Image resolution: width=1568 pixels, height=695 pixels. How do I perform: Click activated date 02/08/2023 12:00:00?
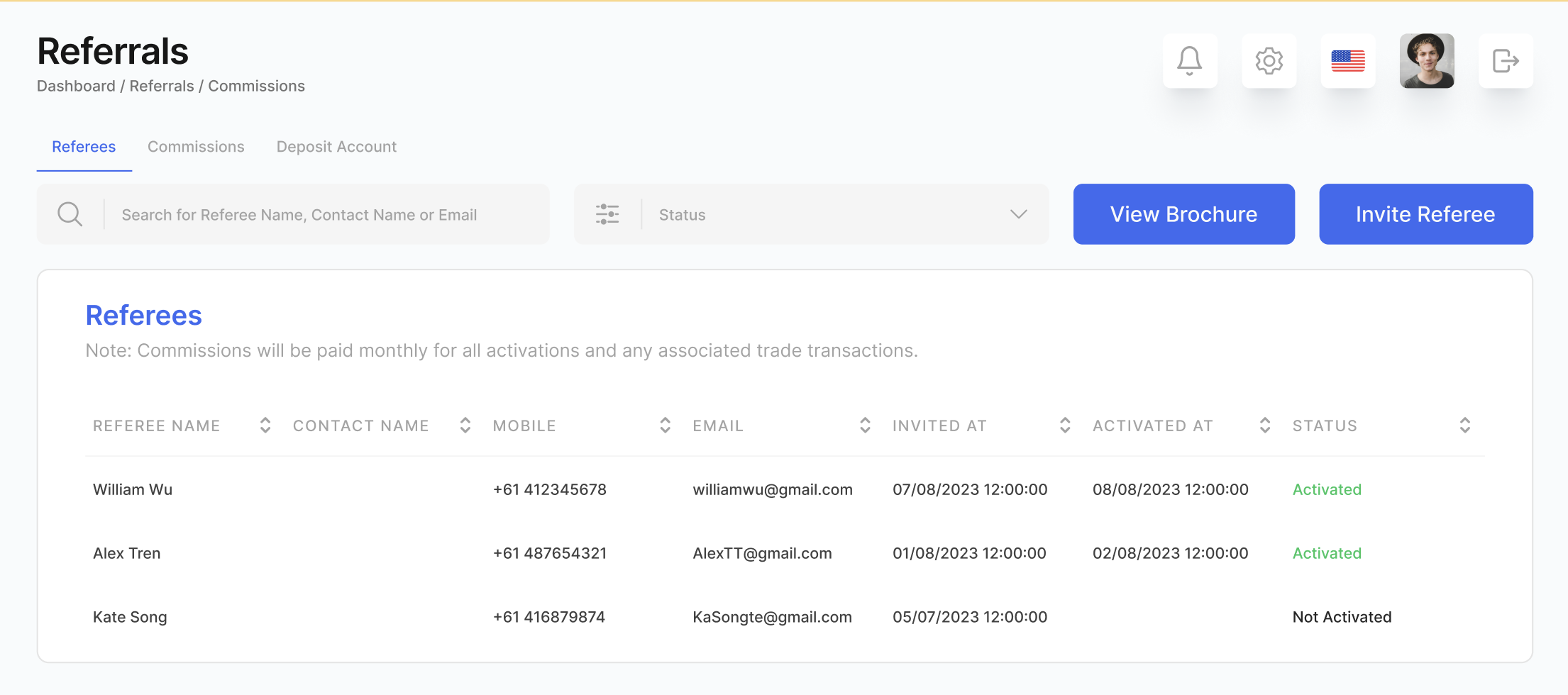(x=1170, y=553)
